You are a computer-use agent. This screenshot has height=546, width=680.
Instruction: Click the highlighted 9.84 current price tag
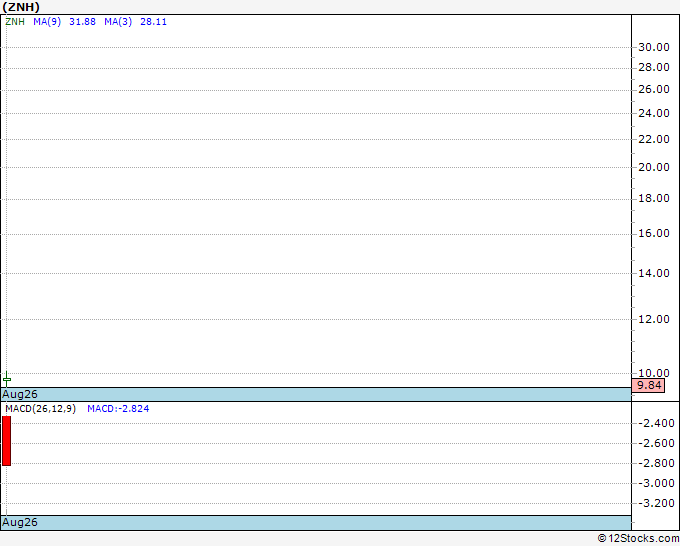click(648, 385)
